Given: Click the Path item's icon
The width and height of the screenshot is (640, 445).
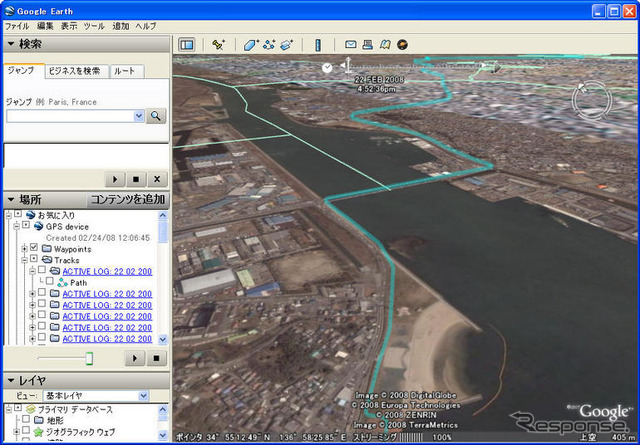Looking at the screenshot, I should coord(62,282).
